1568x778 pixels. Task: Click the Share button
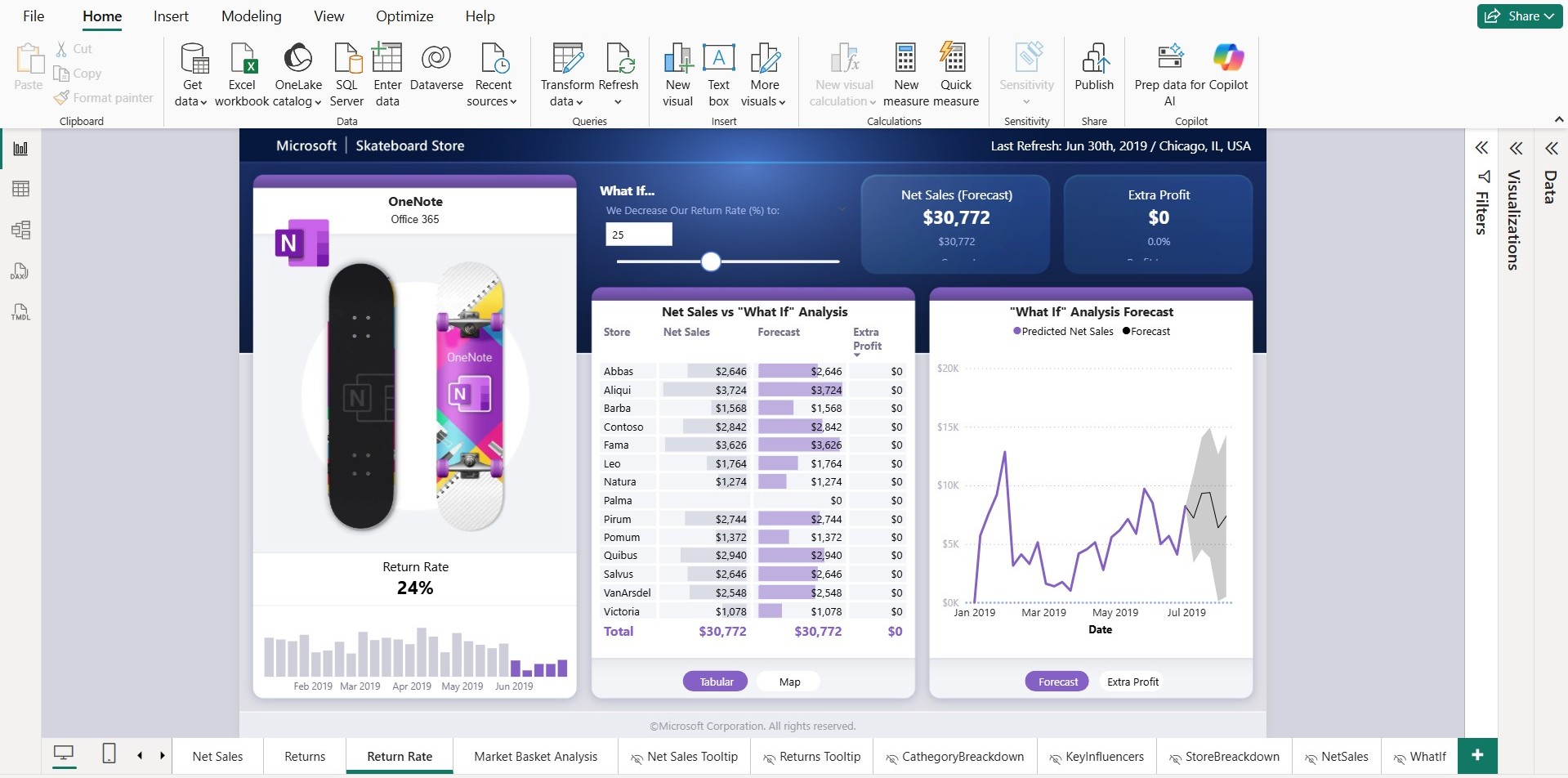[1519, 16]
